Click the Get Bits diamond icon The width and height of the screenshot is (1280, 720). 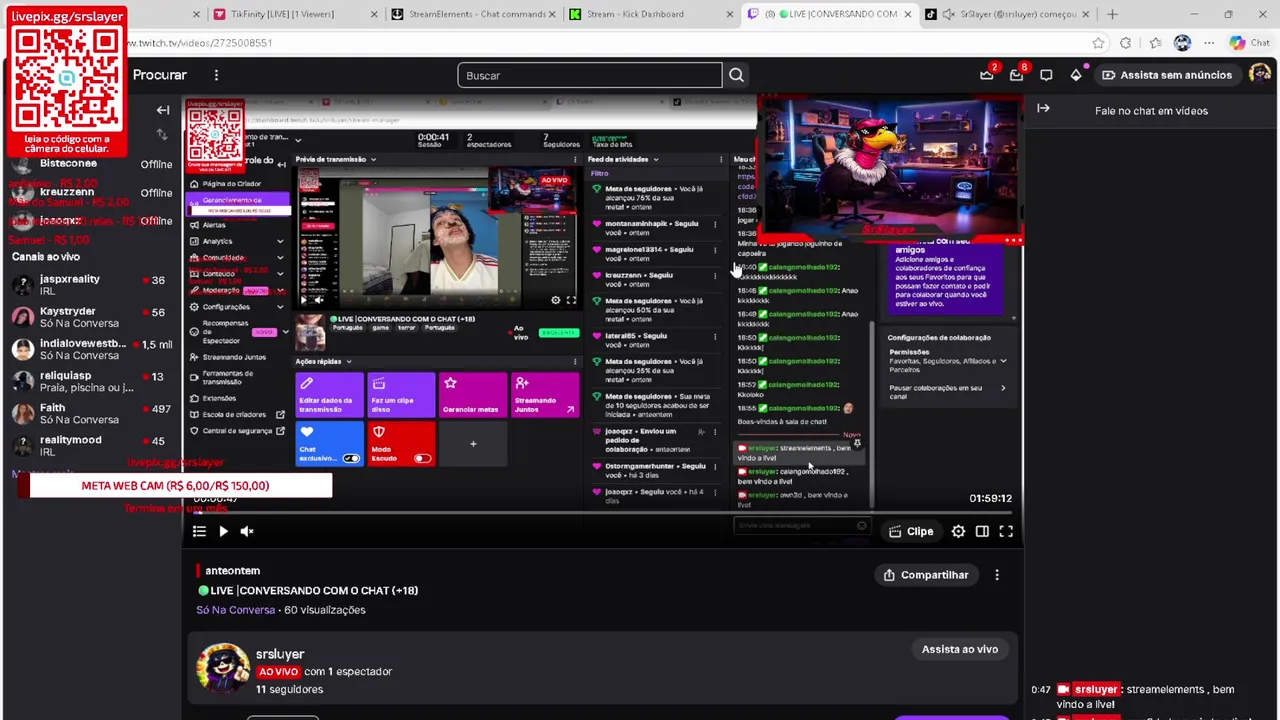point(1076,75)
